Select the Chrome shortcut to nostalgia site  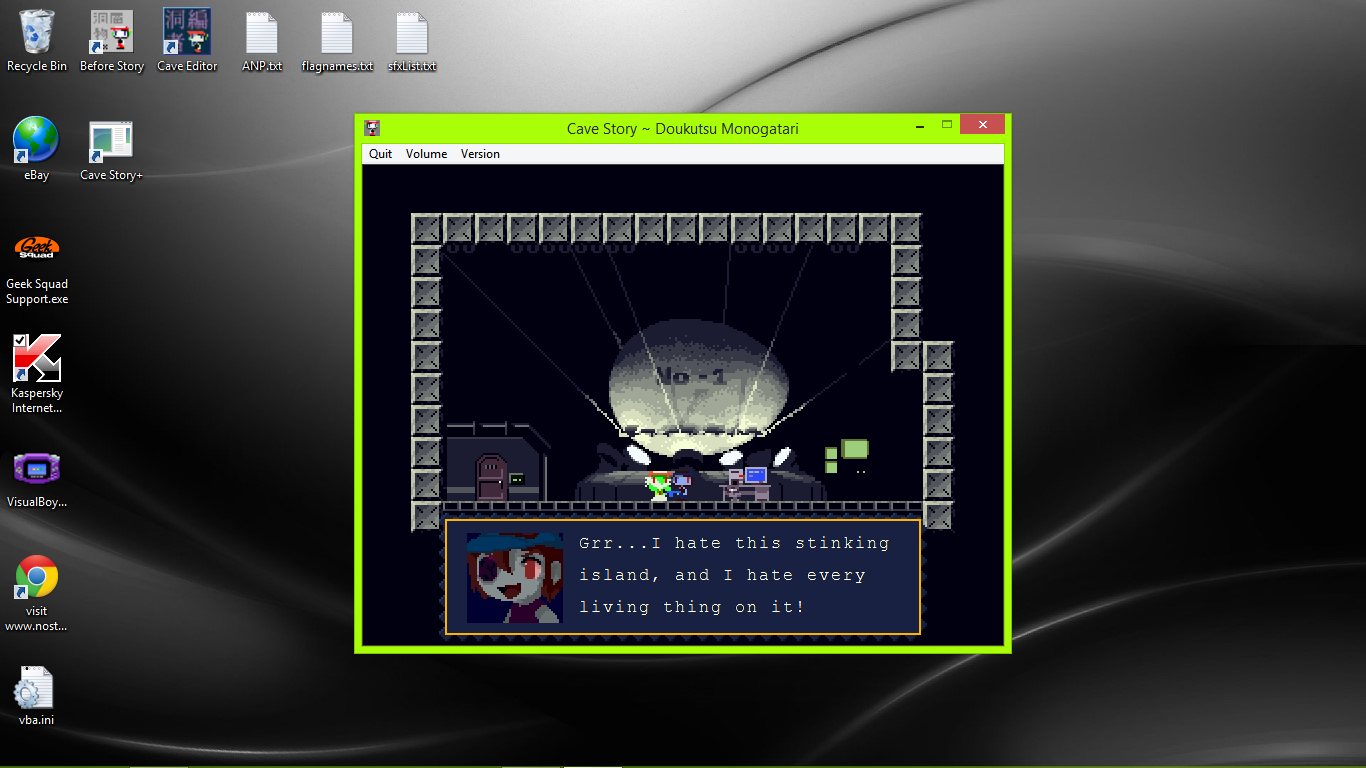[37, 594]
